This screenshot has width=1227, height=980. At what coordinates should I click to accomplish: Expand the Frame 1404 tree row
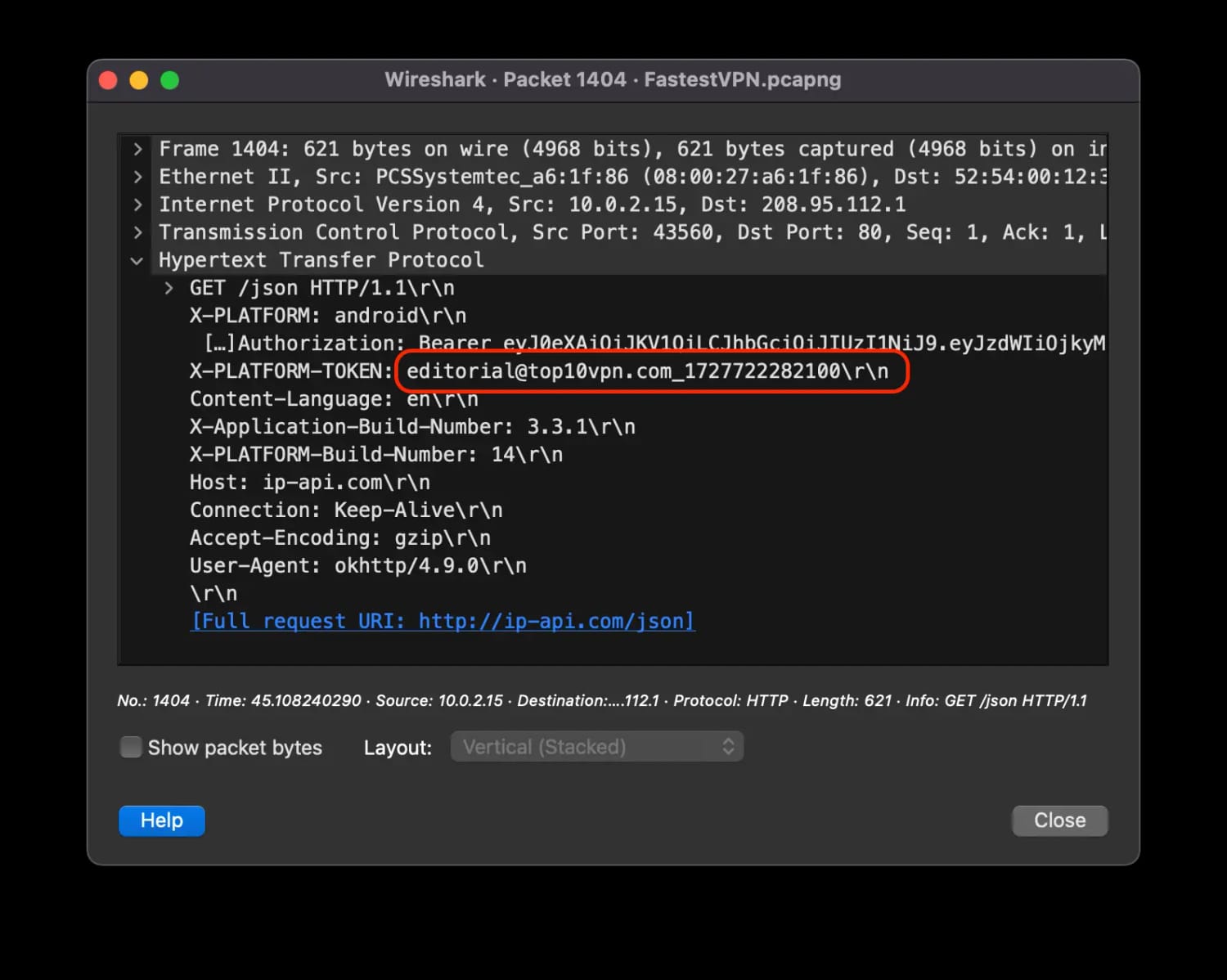137,149
